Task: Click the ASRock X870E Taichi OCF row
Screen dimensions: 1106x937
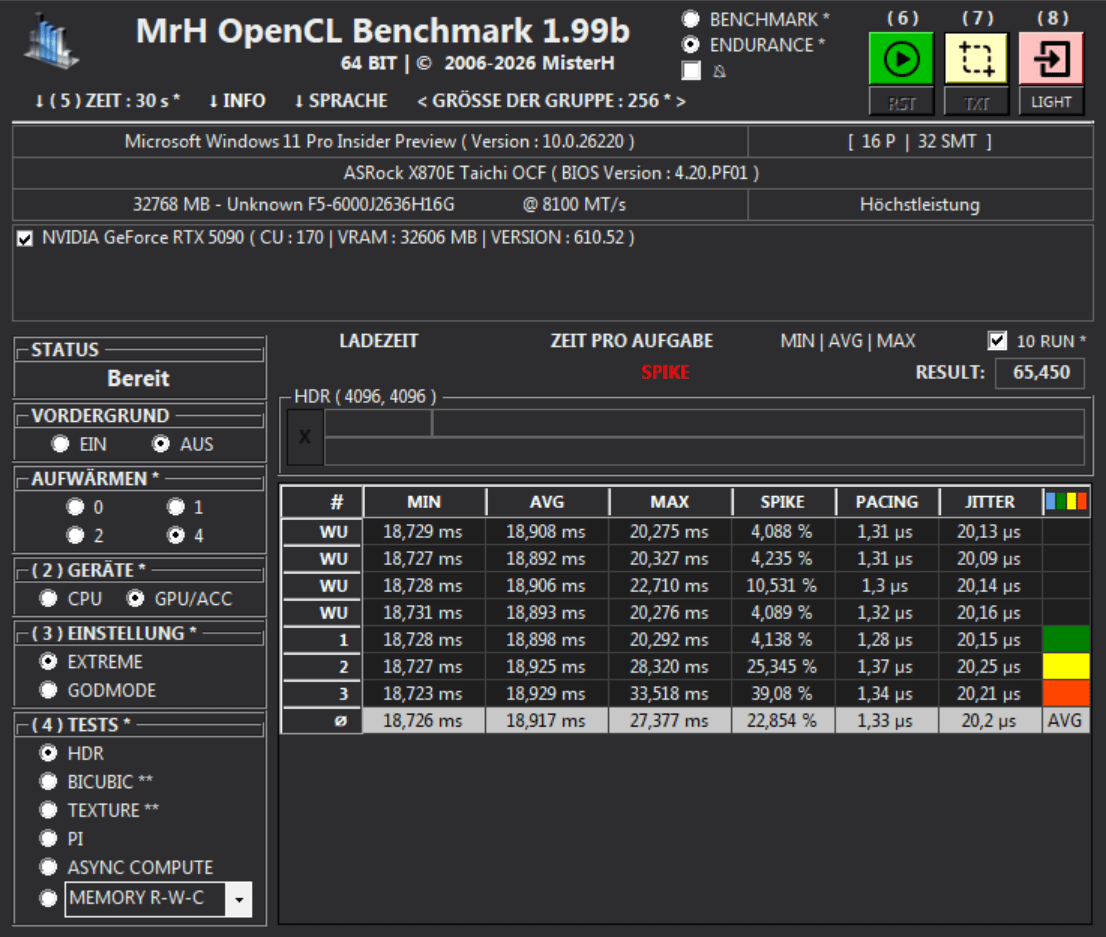Action: (x=552, y=173)
